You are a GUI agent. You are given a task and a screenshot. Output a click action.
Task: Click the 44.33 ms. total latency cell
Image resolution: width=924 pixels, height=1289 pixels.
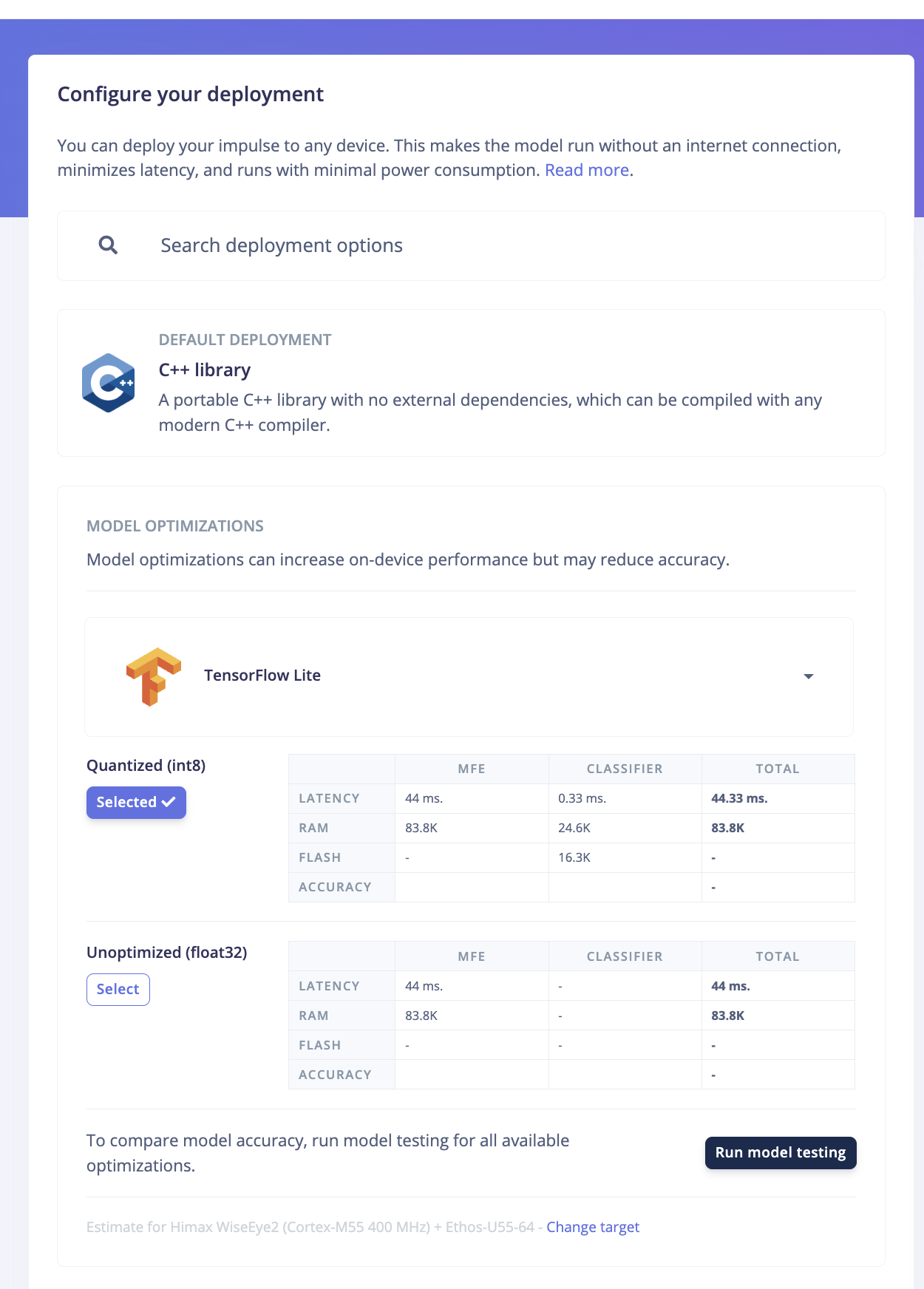778,798
